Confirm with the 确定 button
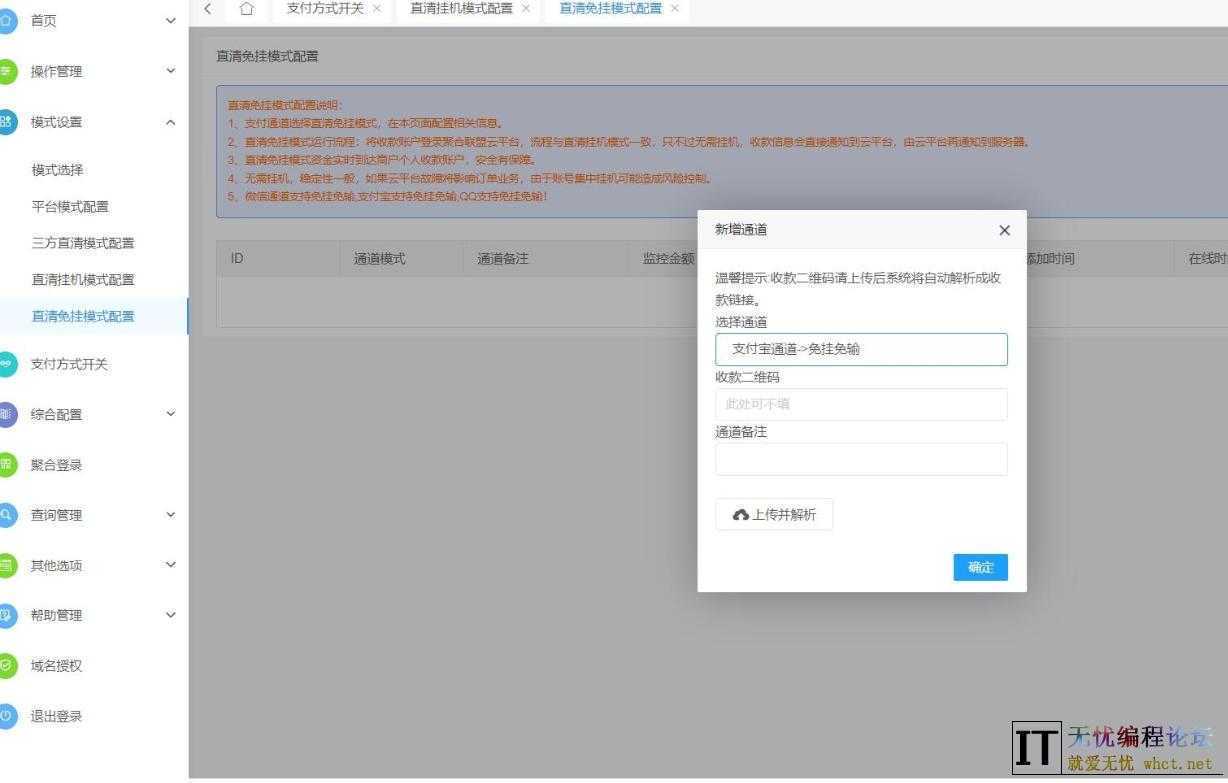Screen dimensions: 1228x783 [980, 567]
